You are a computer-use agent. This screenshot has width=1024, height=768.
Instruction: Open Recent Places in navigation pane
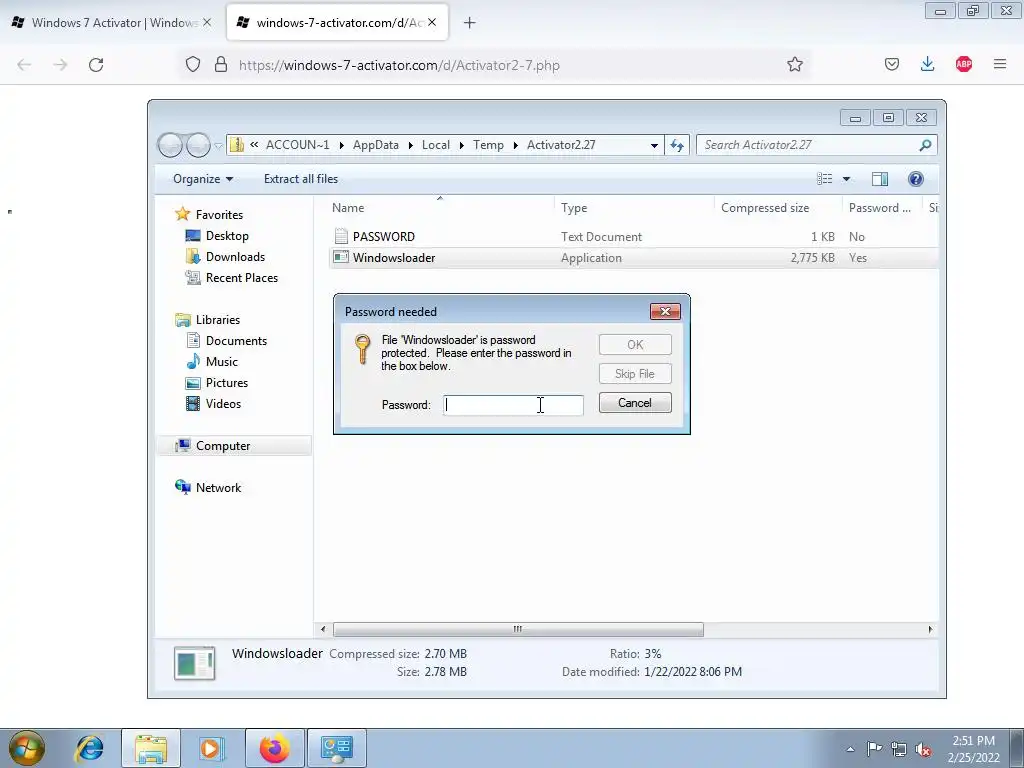(242, 278)
